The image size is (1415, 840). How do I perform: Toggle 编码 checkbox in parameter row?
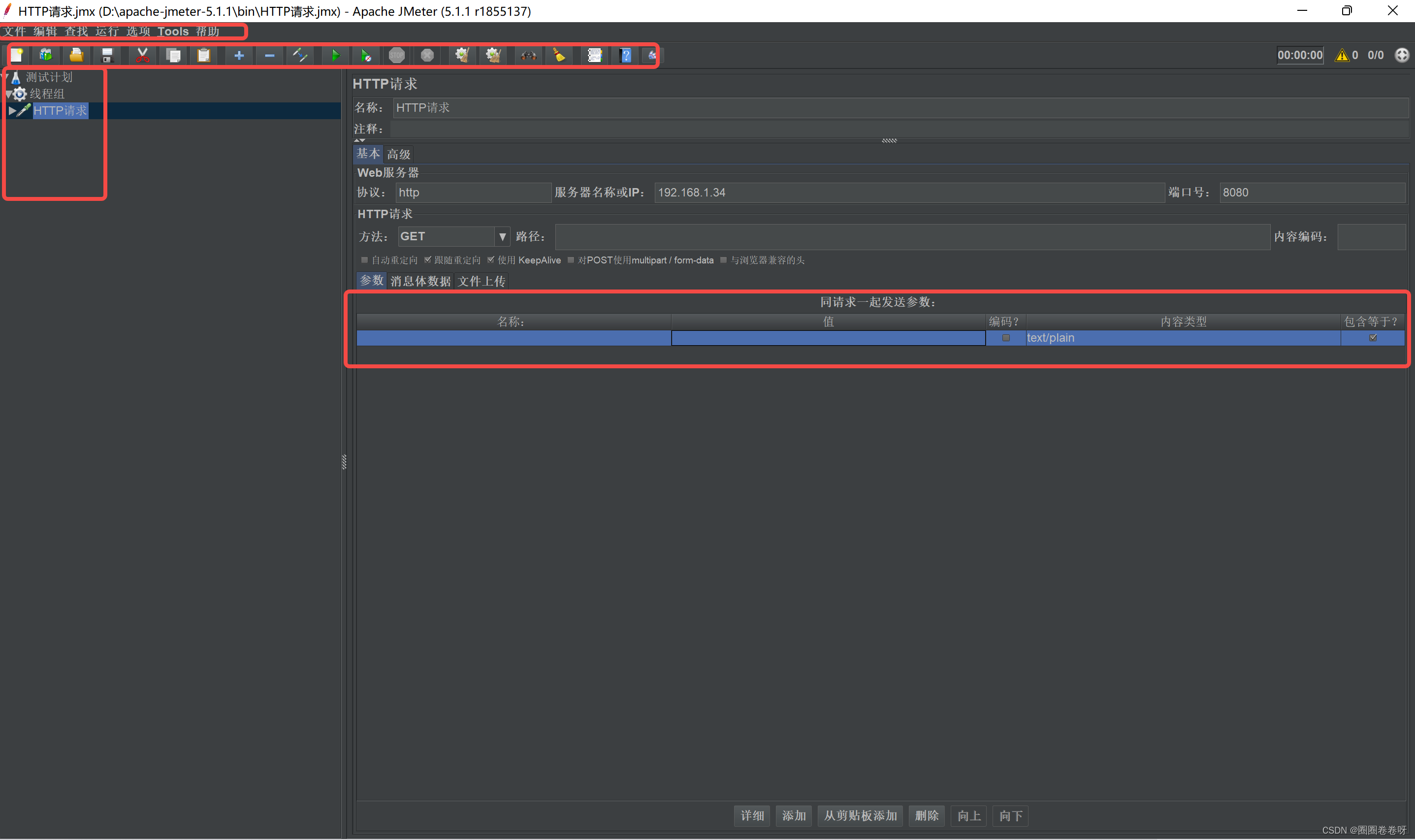pos(1006,338)
